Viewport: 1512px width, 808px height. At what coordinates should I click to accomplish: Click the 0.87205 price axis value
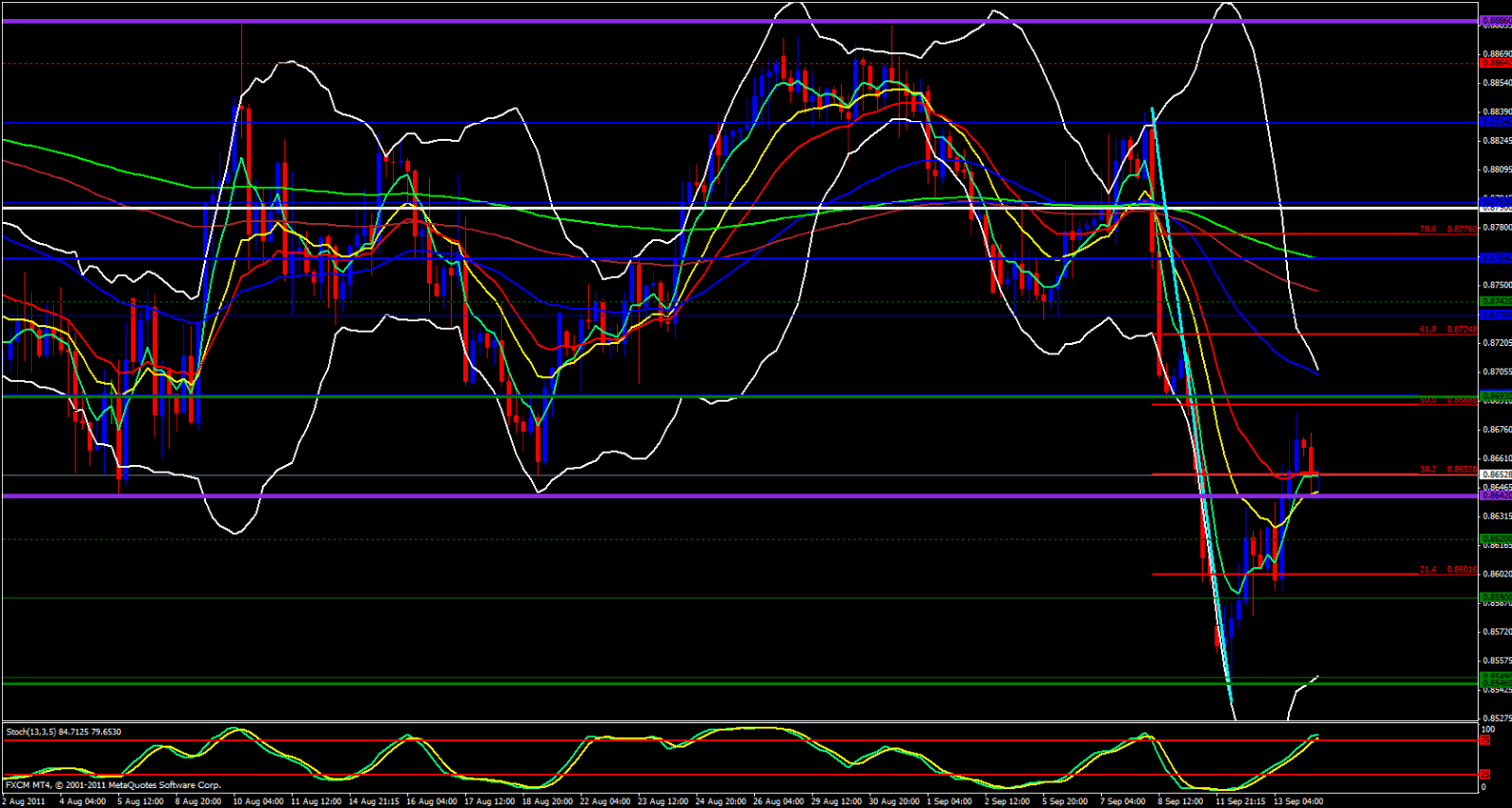[x=1497, y=343]
